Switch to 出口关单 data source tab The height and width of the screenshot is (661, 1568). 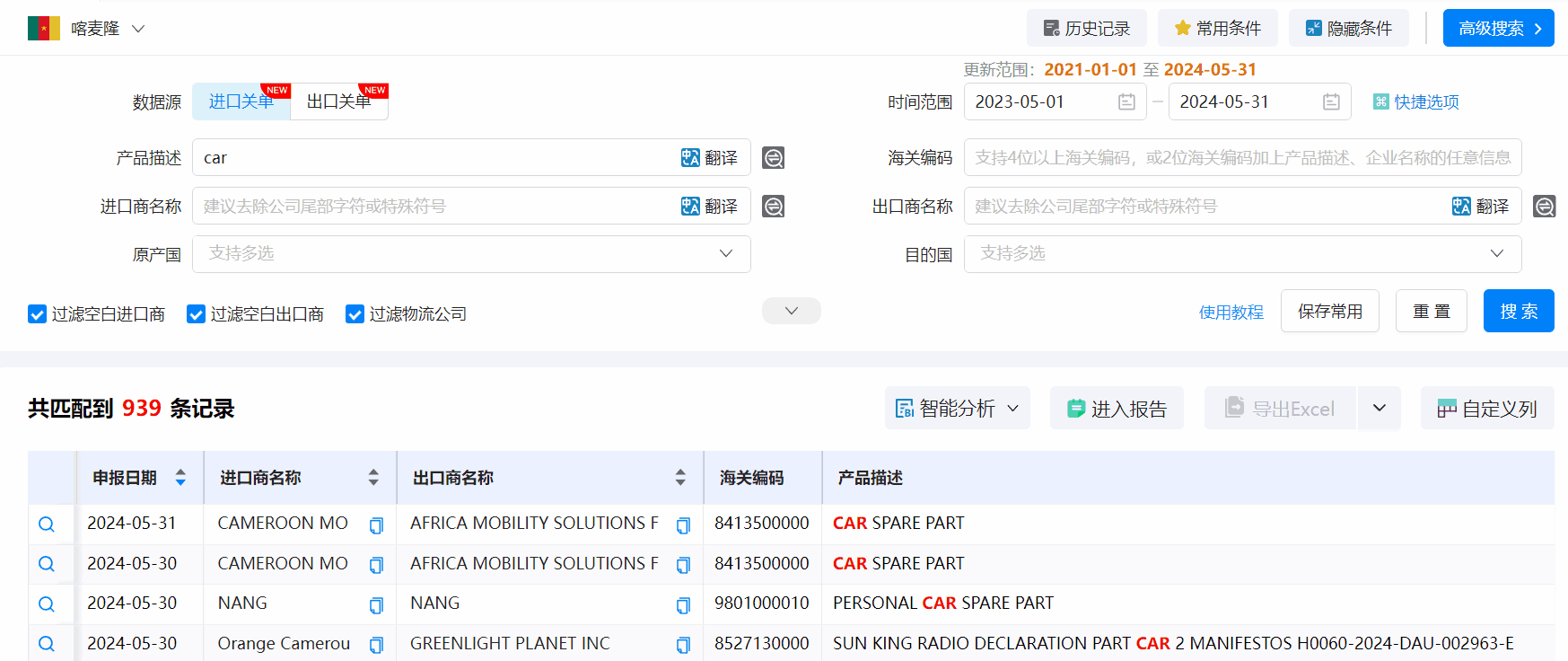tap(339, 101)
